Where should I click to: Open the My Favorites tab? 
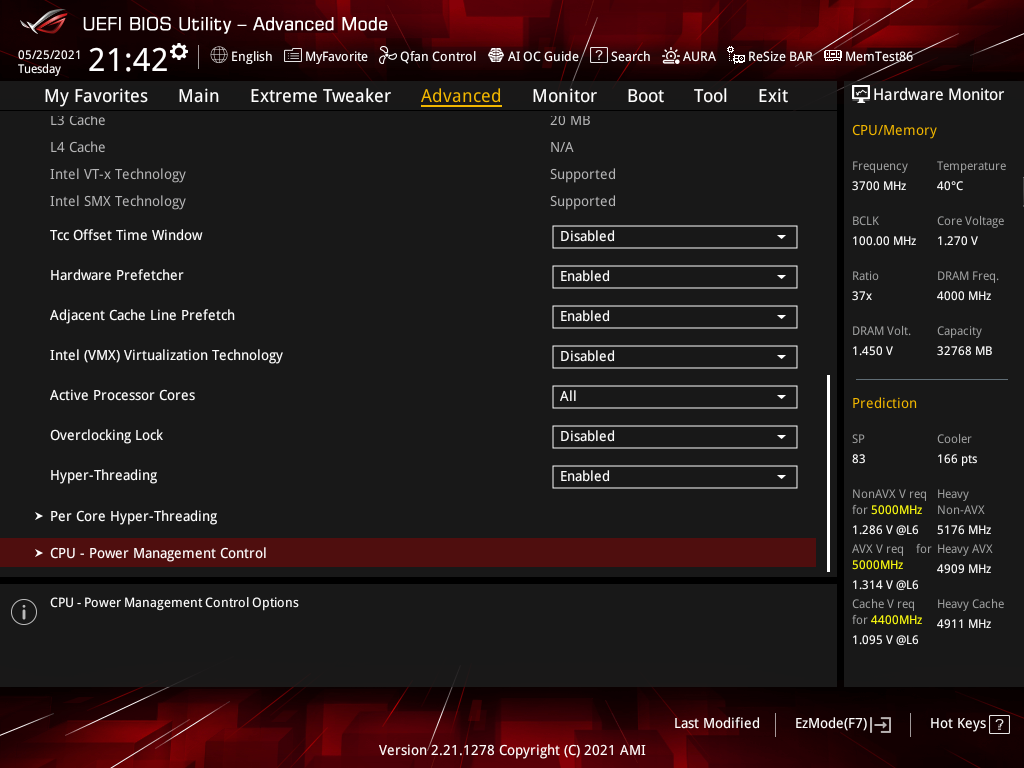96,96
